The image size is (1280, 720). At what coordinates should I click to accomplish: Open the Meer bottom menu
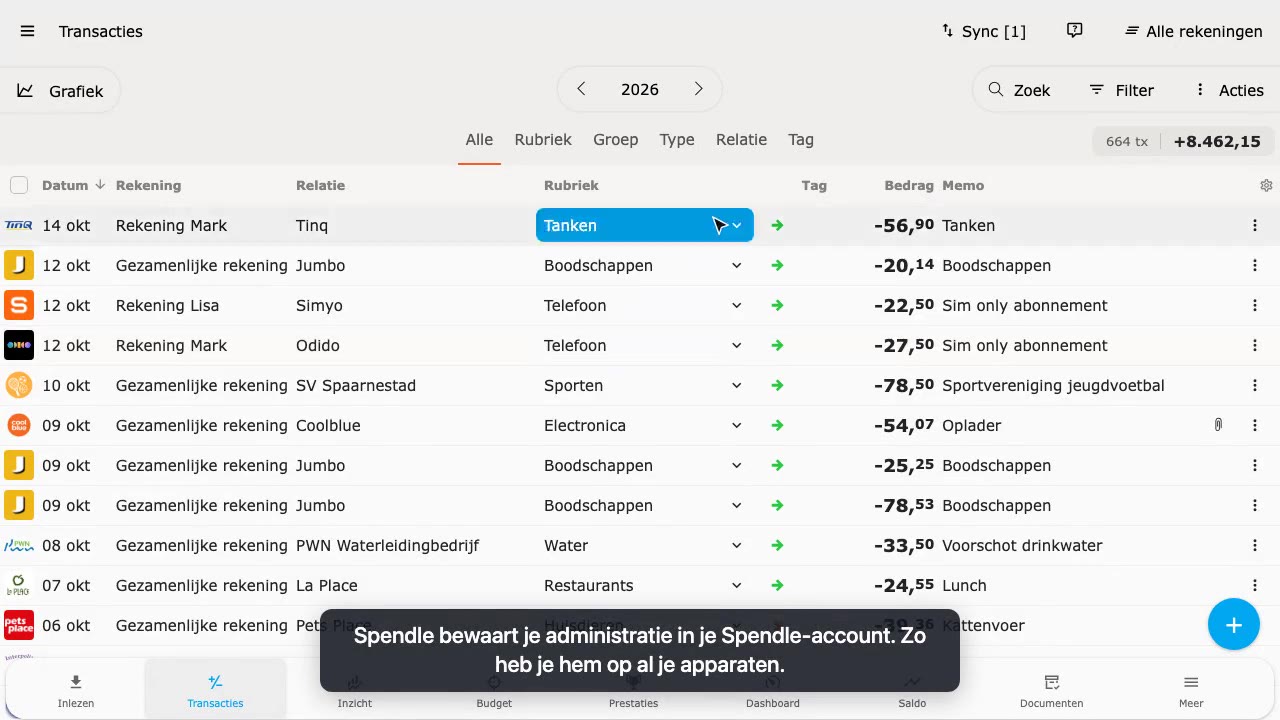[1191, 691]
